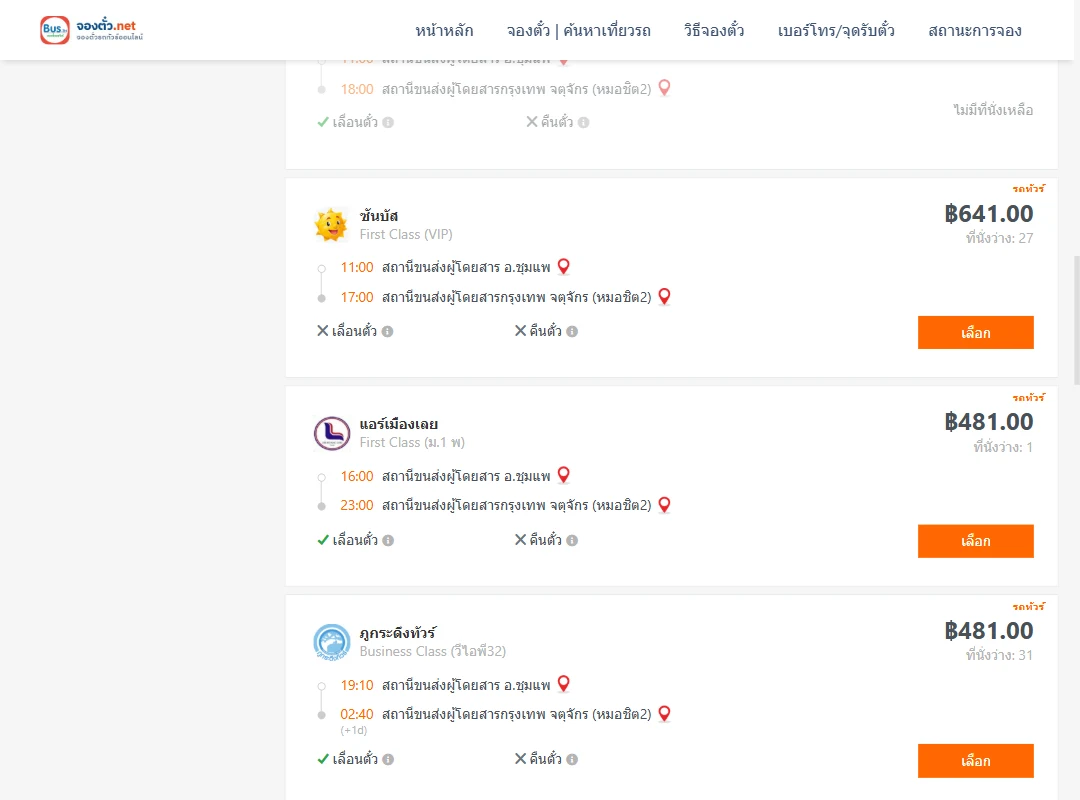Image resolution: width=1080 pixels, height=800 pixels.
Task: Click the 23:00 arrival time
Action: pyautogui.click(x=357, y=505)
